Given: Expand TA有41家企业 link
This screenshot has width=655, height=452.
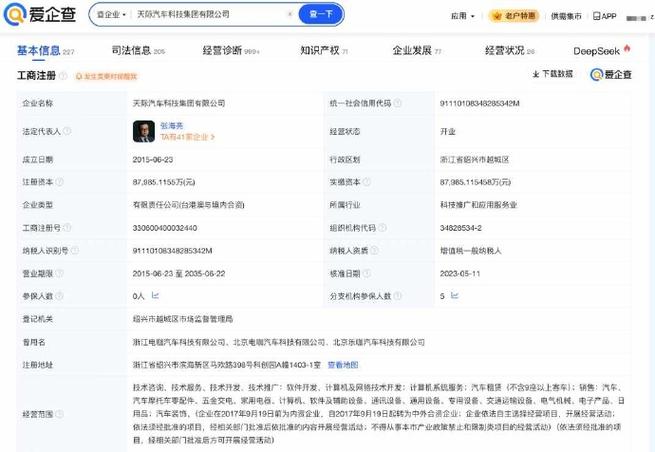Looking at the screenshot, I should click(x=188, y=137).
